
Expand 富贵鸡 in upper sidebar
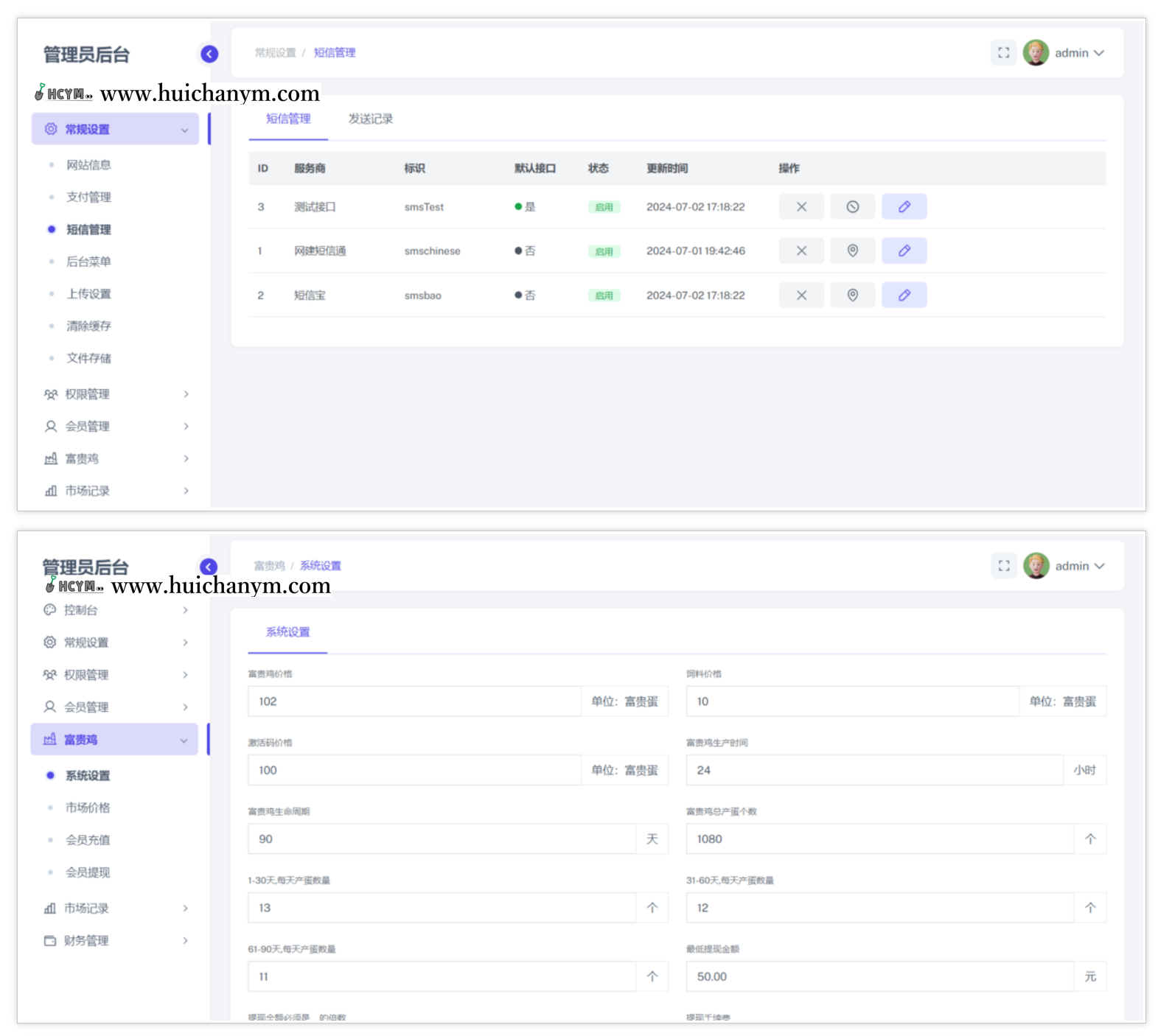pos(115,459)
